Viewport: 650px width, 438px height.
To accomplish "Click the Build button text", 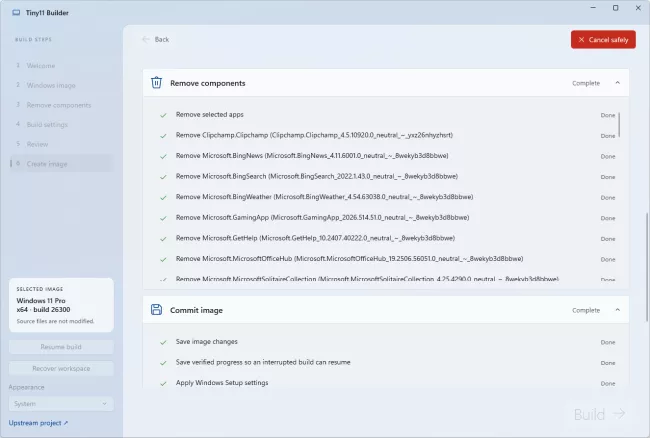I will [x=589, y=414].
